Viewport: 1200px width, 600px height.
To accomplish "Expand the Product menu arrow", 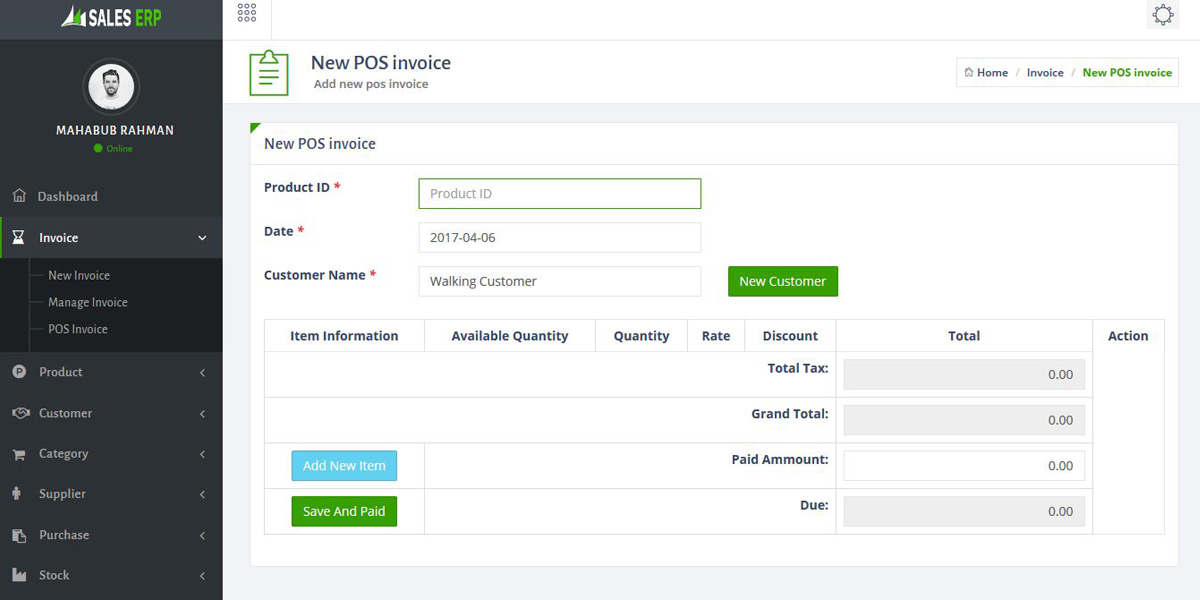I will click(x=202, y=372).
